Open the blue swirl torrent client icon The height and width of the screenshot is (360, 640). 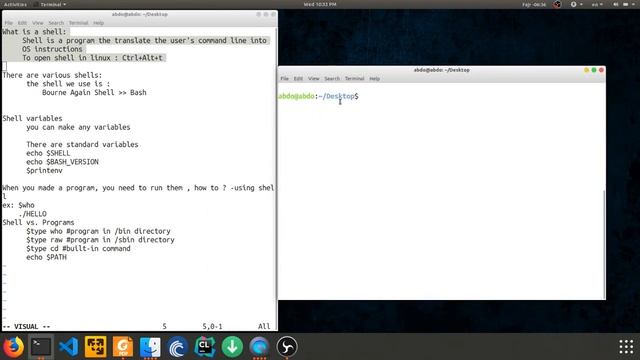(x=178, y=347)
